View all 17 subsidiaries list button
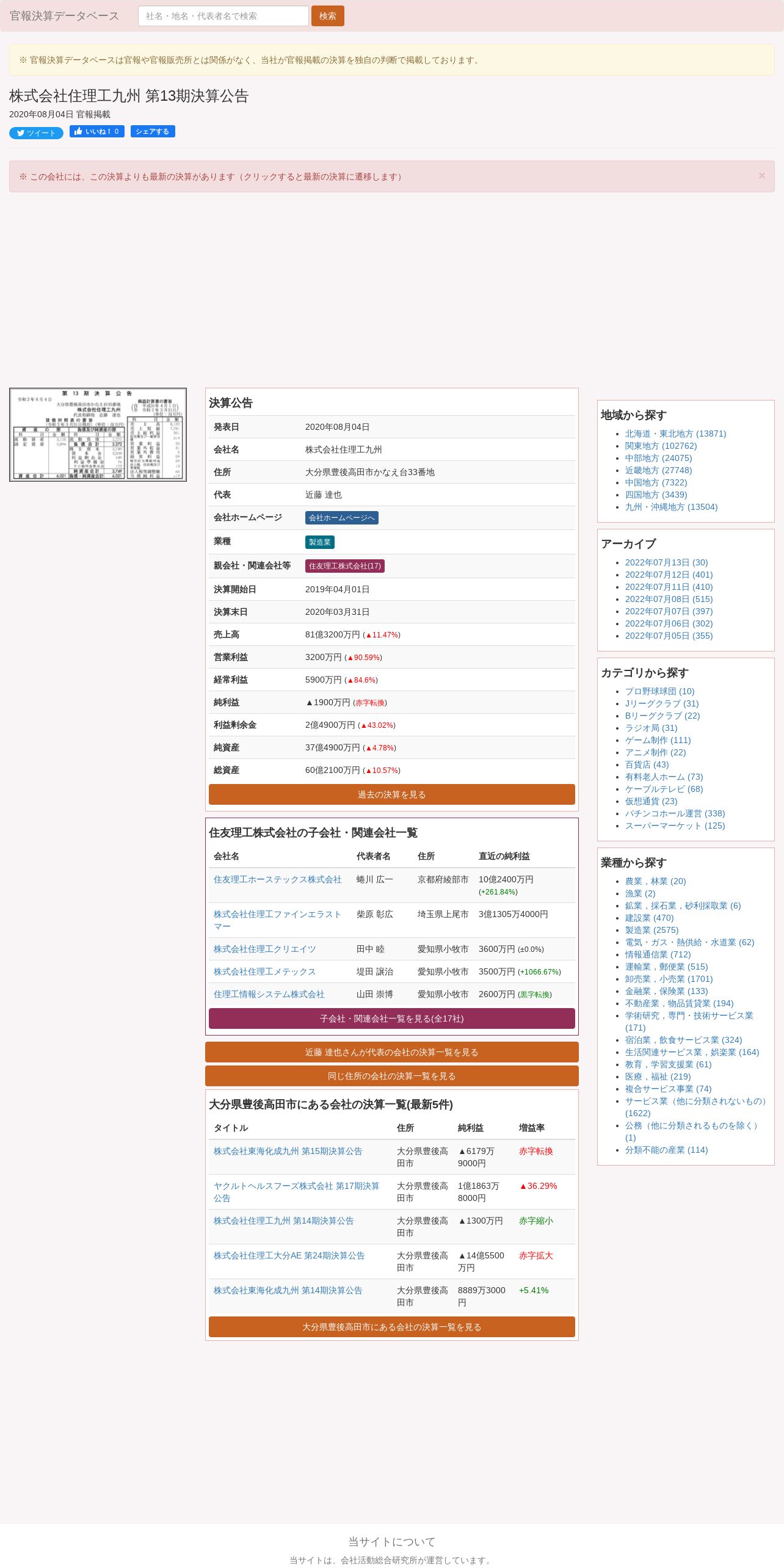 pyautogui.click(x=391, y=1018)
